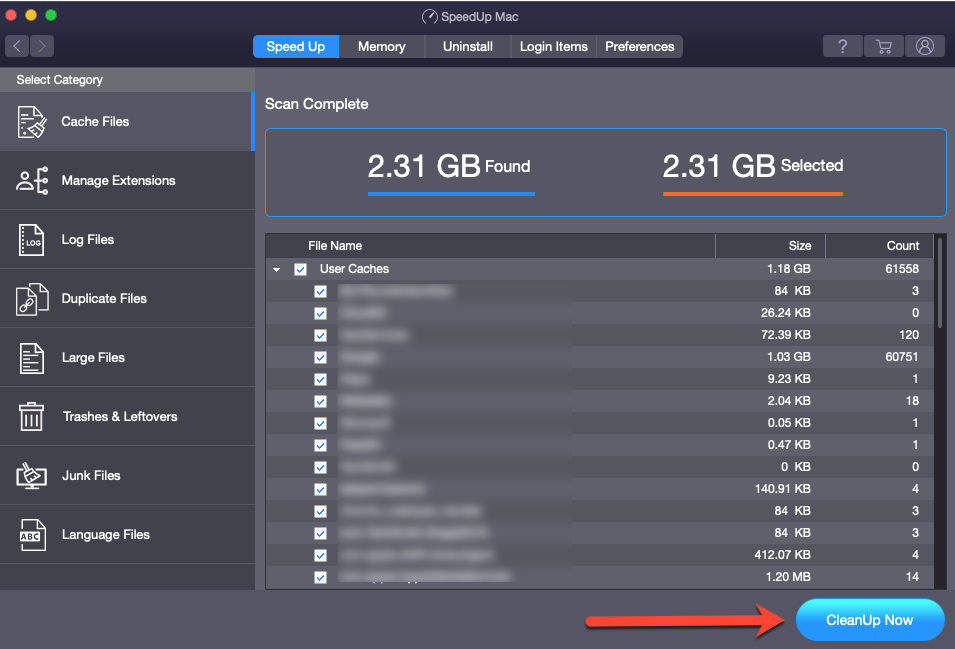Click the 1.03 GB size cell
The height and width of the screenshot is (649, 955).
click(x=789, y=357)
